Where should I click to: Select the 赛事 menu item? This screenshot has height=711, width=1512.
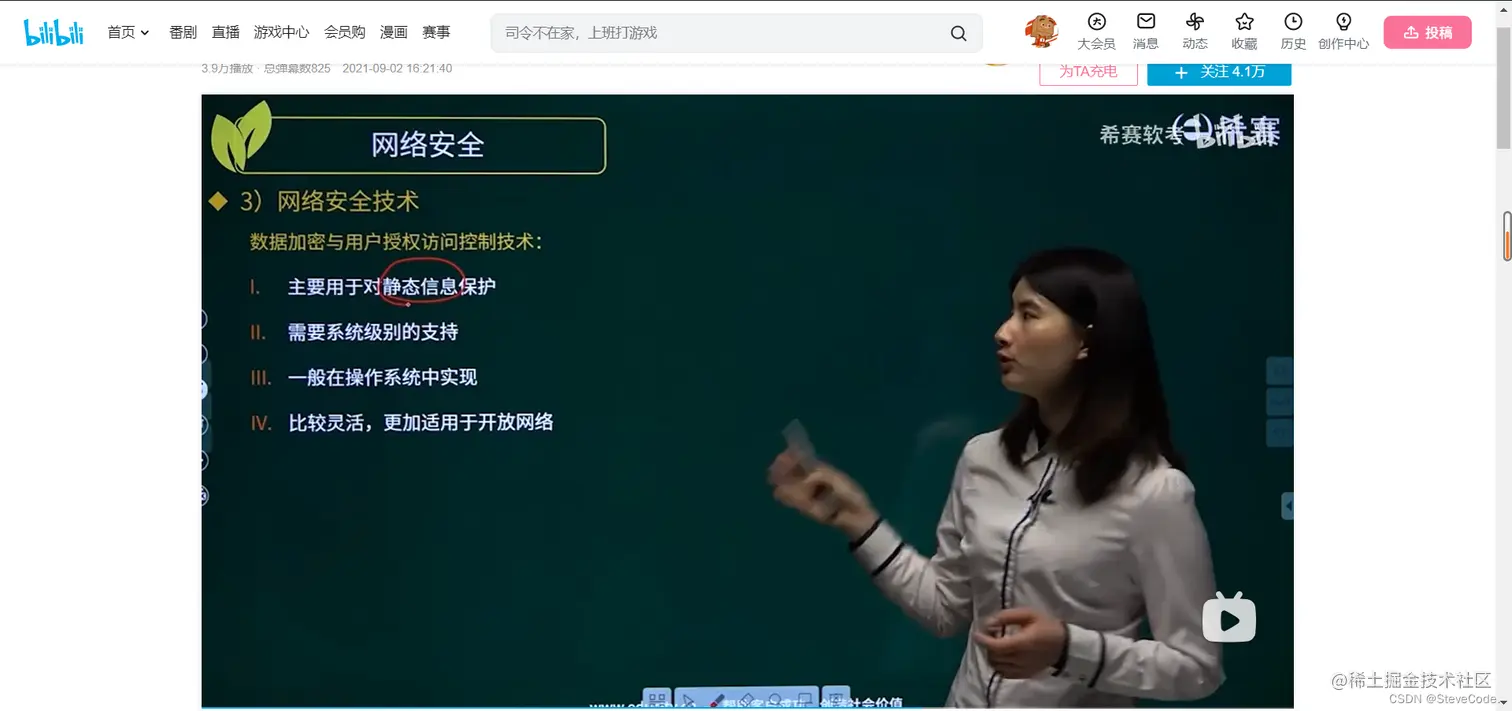[436, 31]
